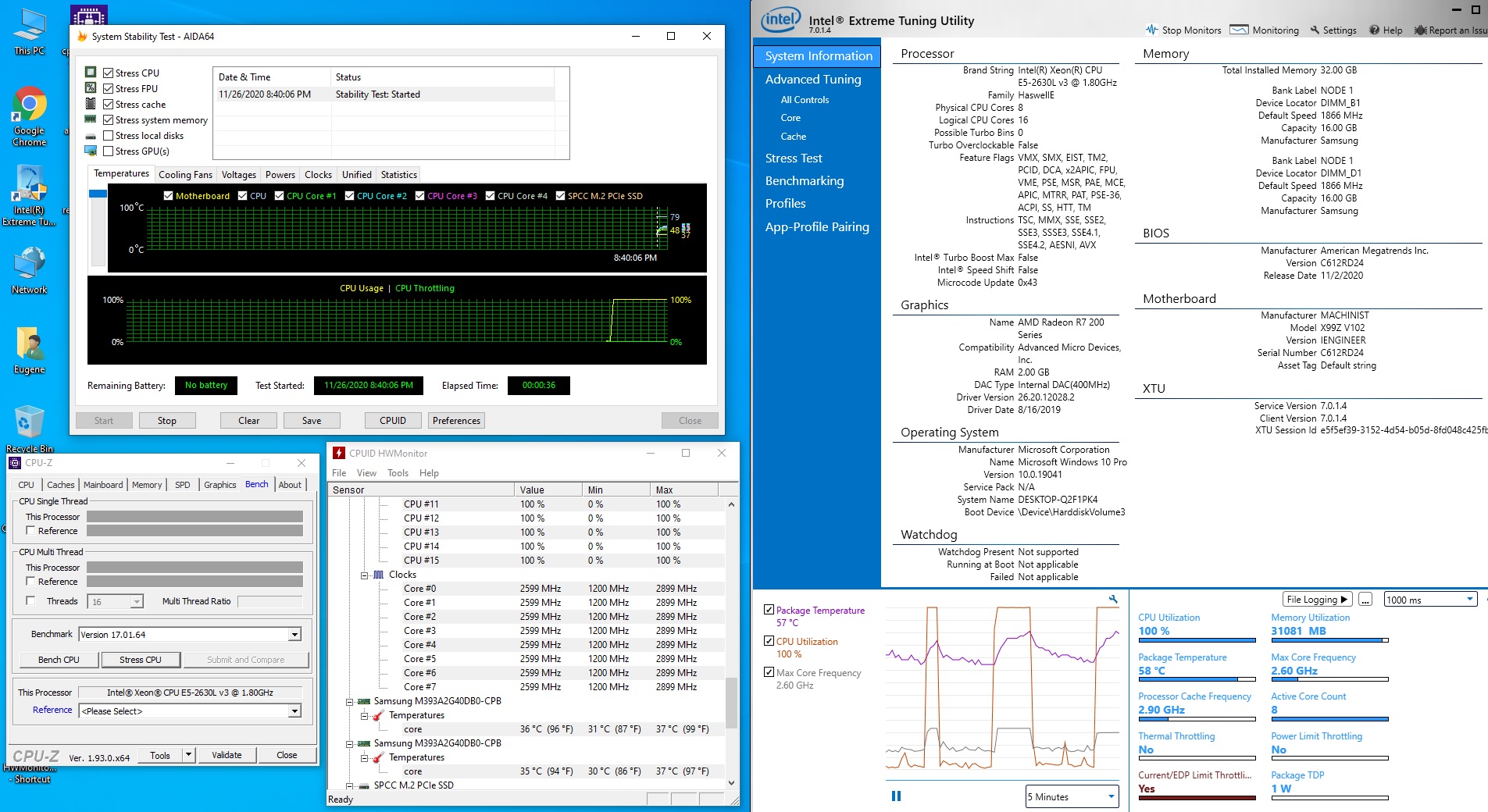This screenshot has height=812, width=1488.
Task: Click the Preferences button in AIDA64
Action: 457,420
